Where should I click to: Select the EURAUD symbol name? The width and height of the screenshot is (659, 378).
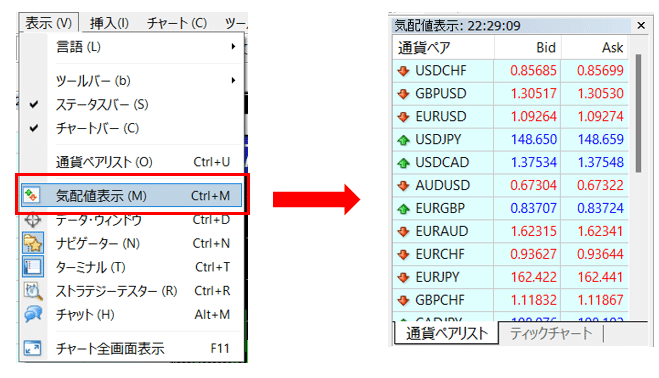coord(442,231)
